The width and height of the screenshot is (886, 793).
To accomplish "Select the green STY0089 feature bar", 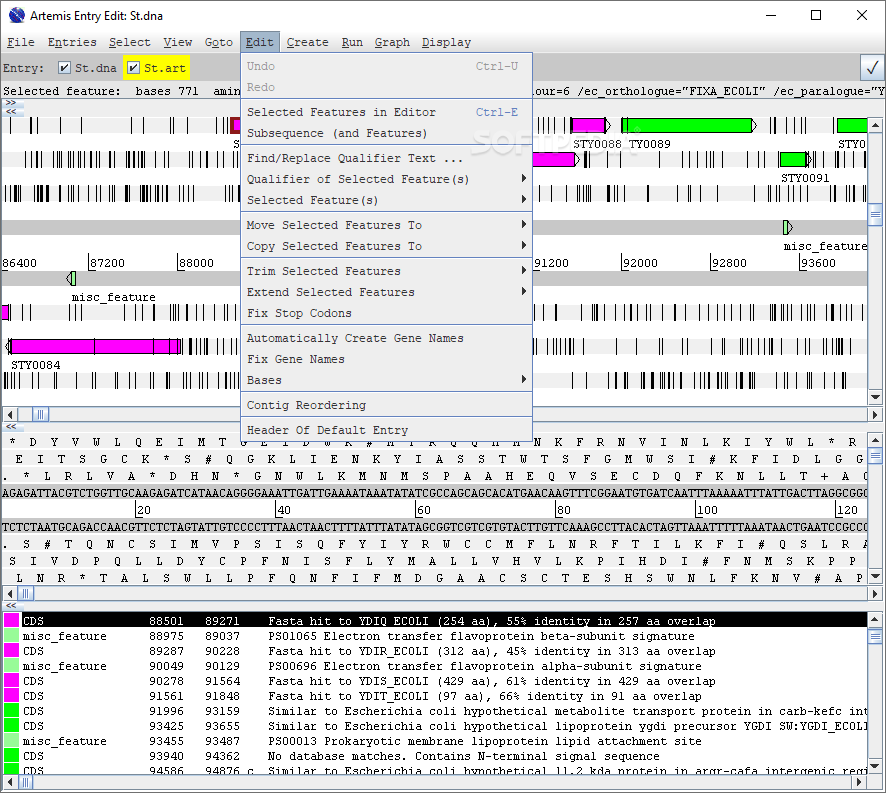I will tap(688, 125).
